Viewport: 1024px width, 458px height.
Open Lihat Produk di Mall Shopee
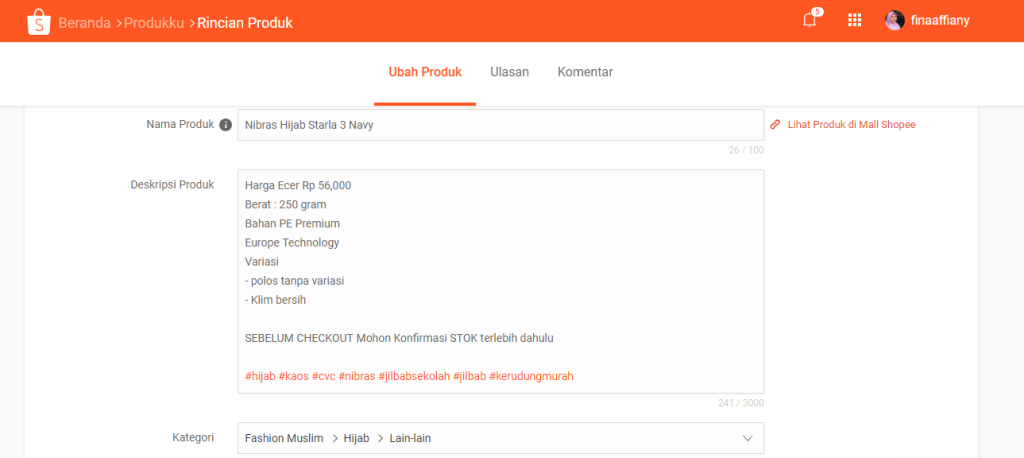(852, 124)
